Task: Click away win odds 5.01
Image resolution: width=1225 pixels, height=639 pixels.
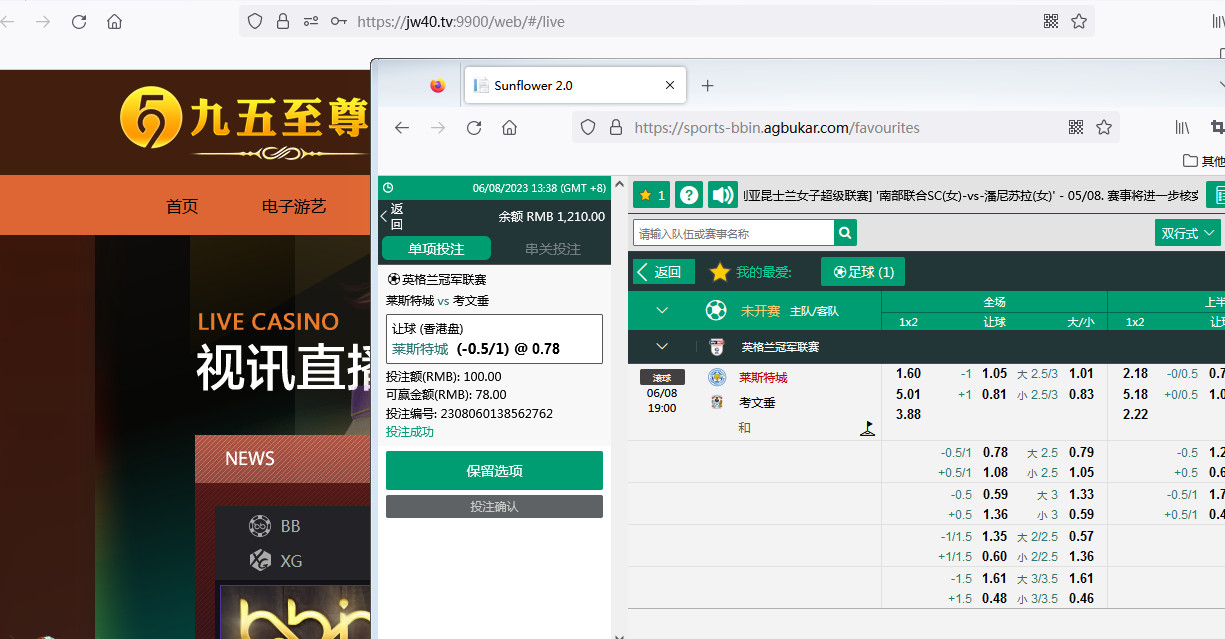Action: click(x=909, y=394)
